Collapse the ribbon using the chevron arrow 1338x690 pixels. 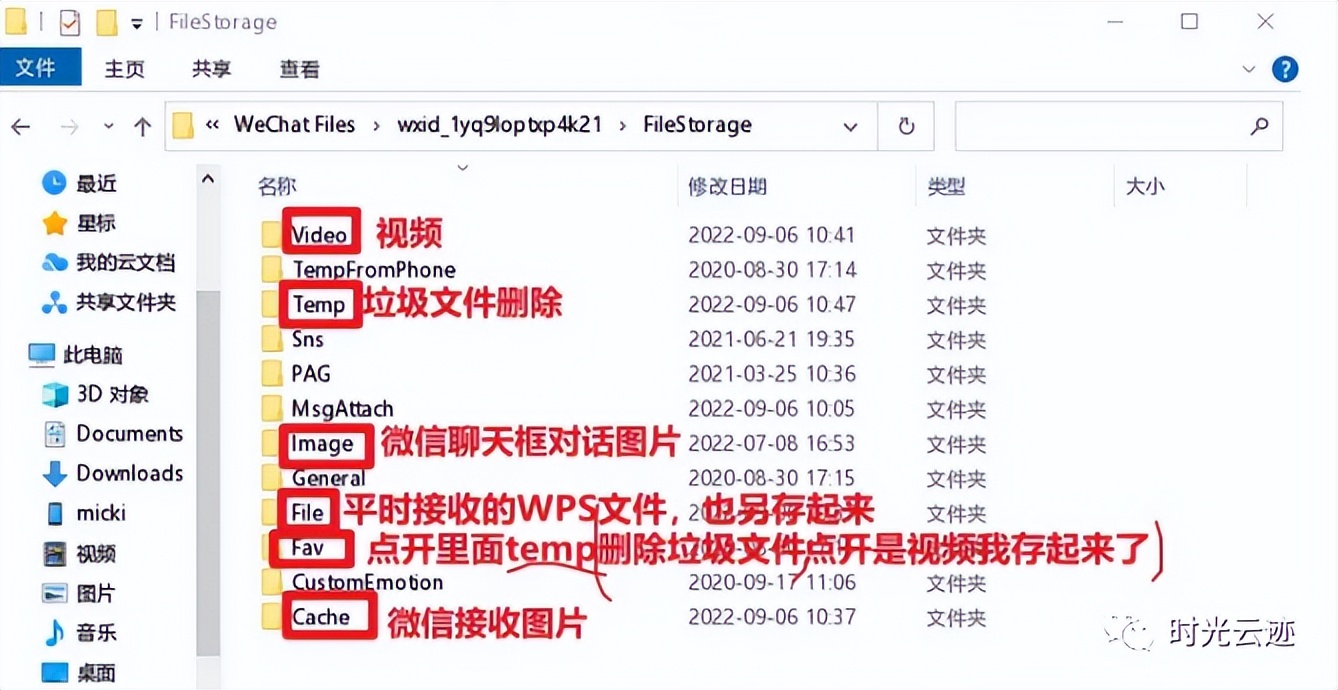(x=1248, y=68)
